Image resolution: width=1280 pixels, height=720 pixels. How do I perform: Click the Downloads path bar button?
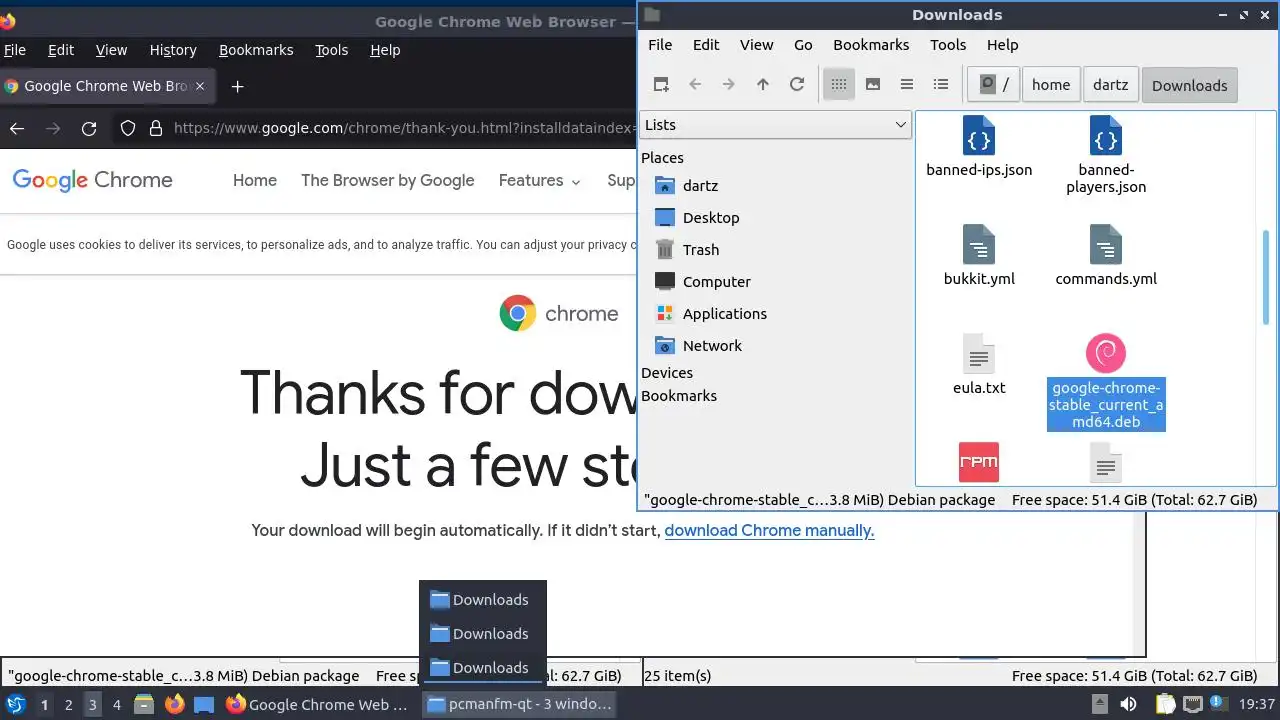(1190, 85)
